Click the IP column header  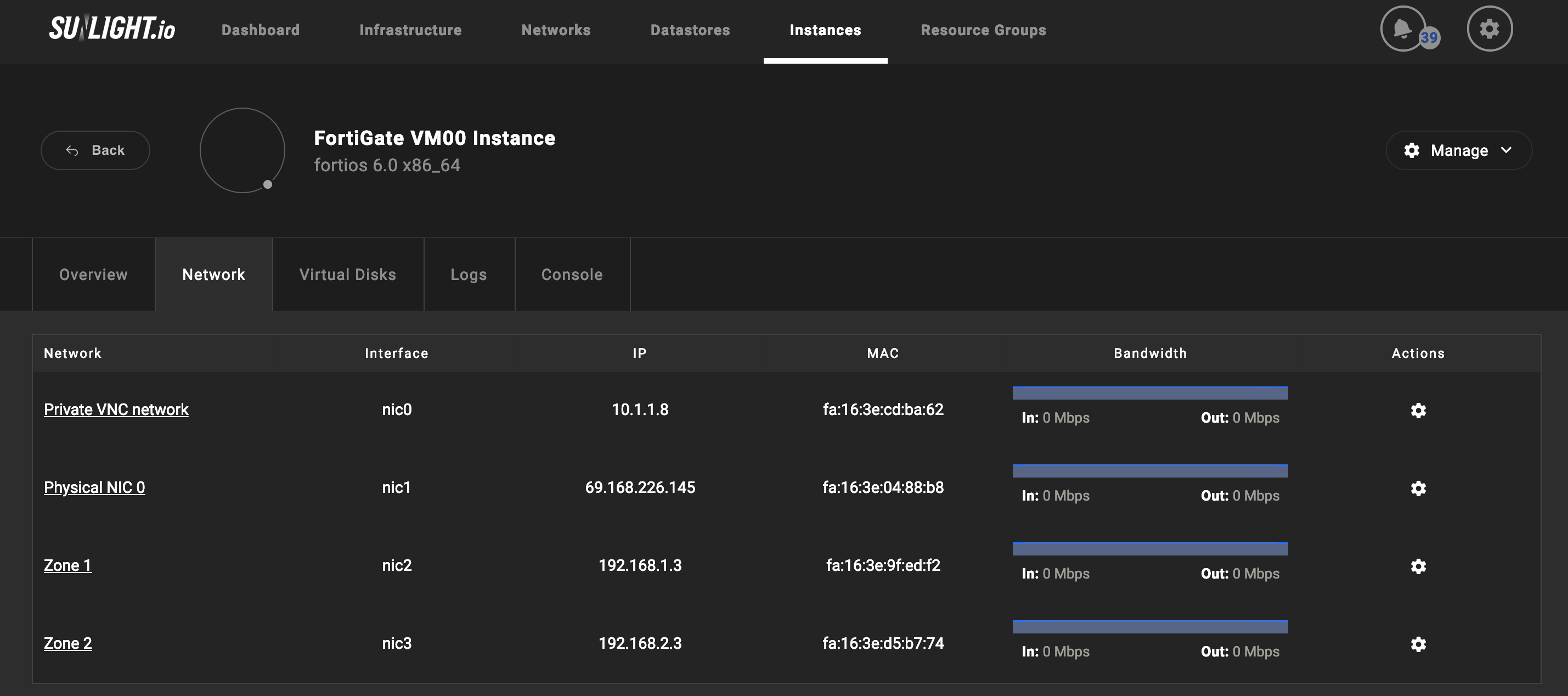pyautogui.click(x=639, y=353)
